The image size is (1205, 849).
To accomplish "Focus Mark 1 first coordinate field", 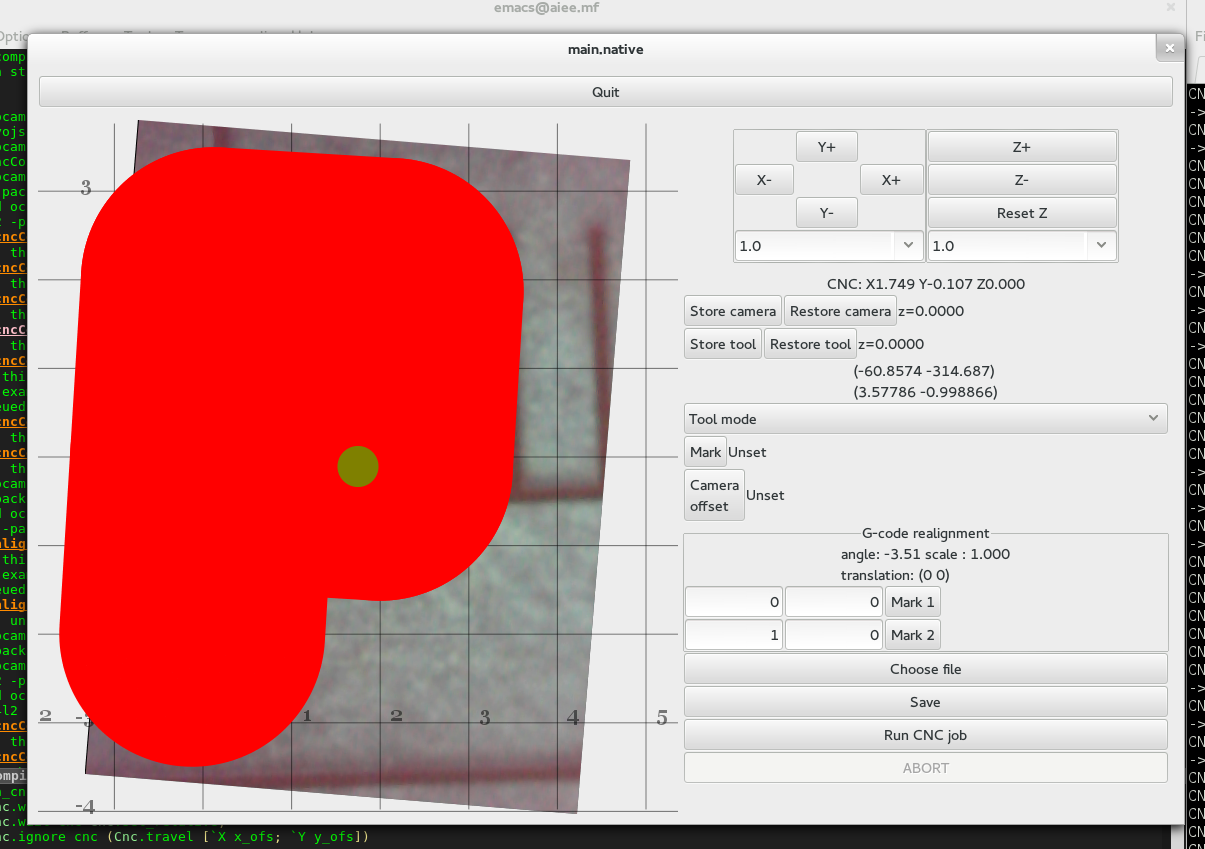I will click(734, 602).
